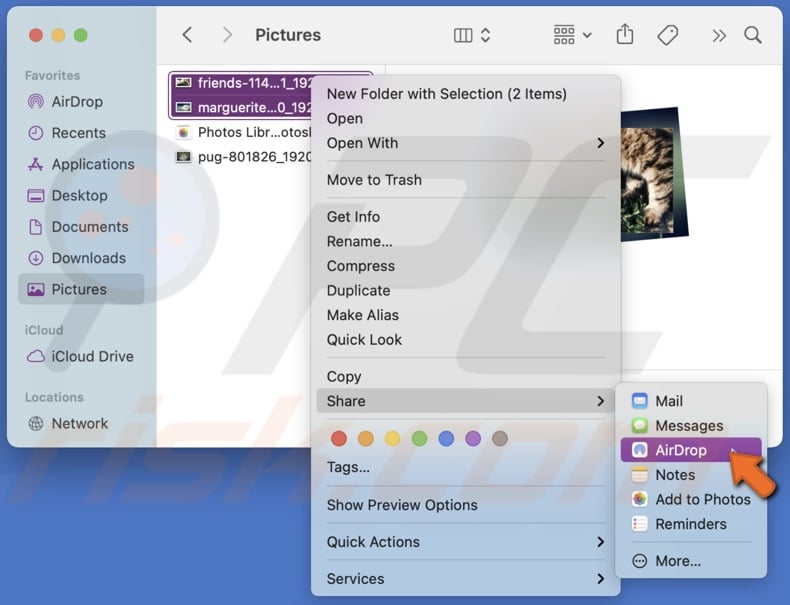
Task: Apply the blue color tag
Action: pyautogui.click(x=446, y=438)
